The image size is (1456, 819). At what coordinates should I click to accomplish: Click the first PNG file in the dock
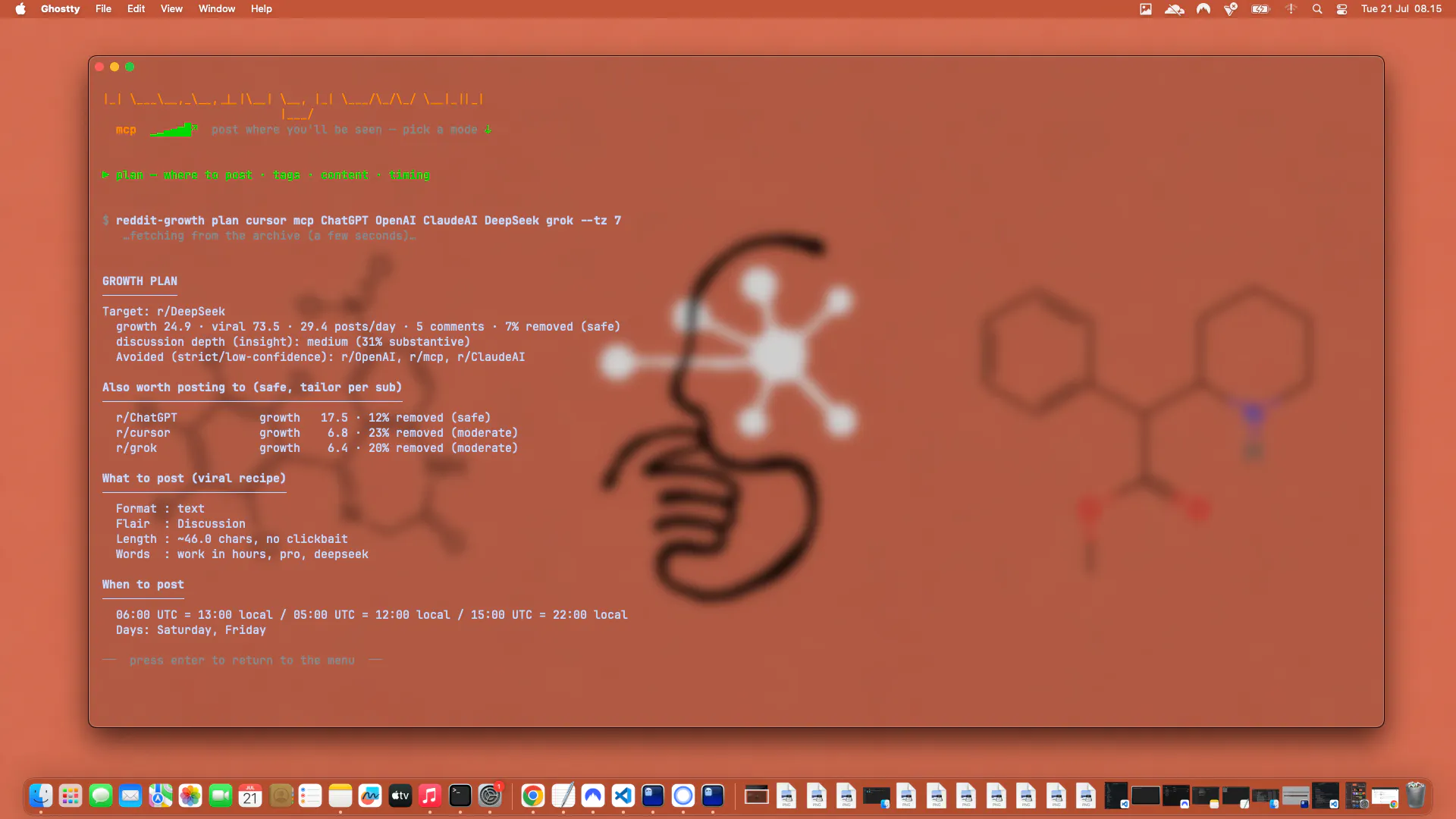point(786,795)
